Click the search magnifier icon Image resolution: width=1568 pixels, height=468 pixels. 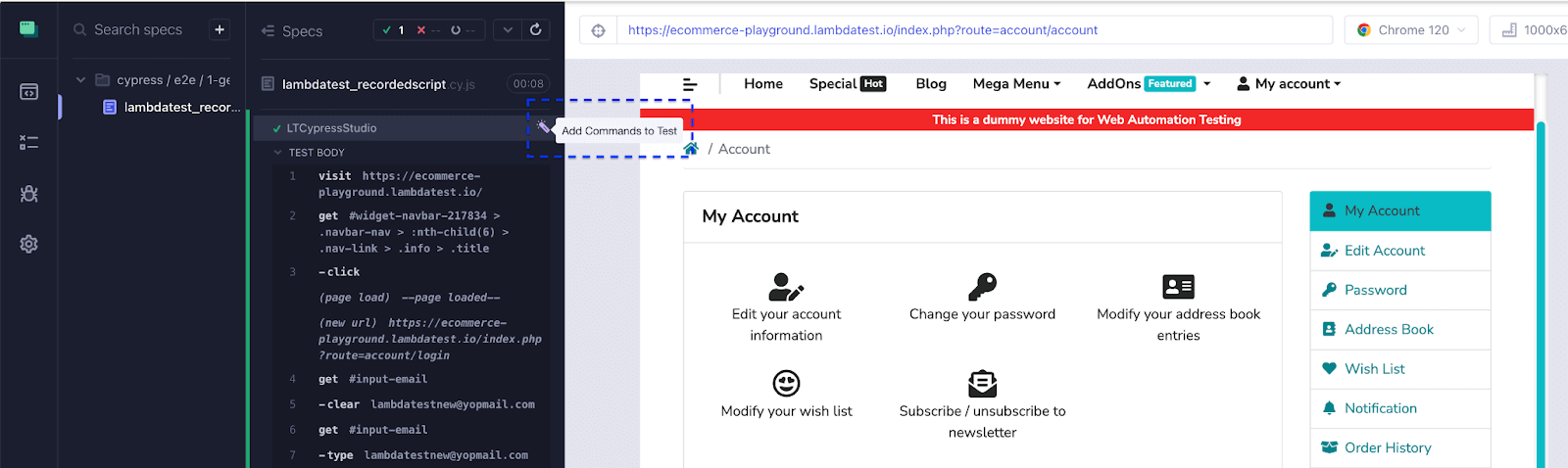tap(80, 30)
